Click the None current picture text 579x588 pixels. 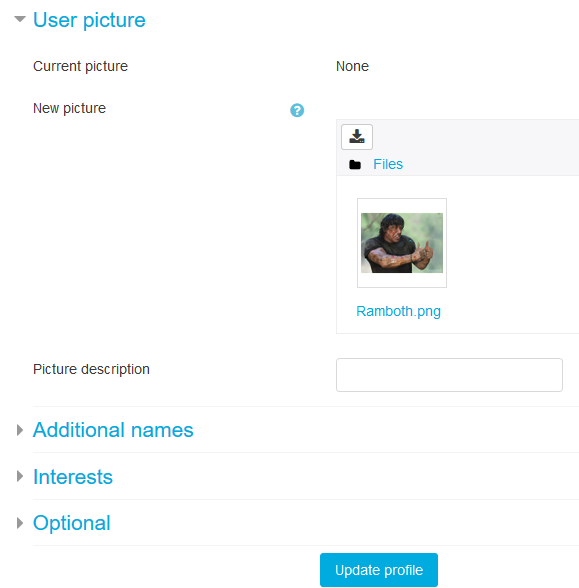tap(352, 66)
